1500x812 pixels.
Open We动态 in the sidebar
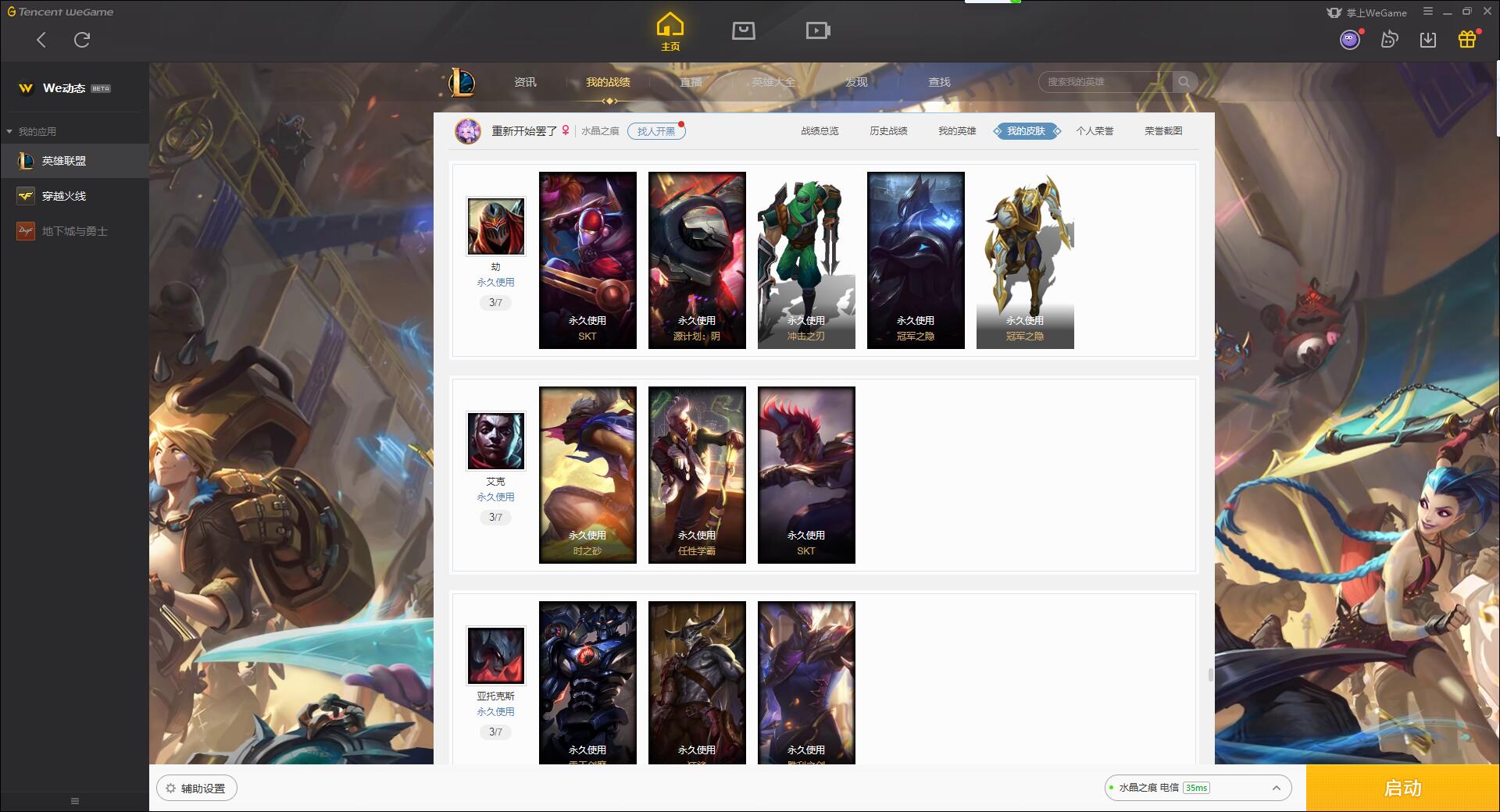point(74,88)
